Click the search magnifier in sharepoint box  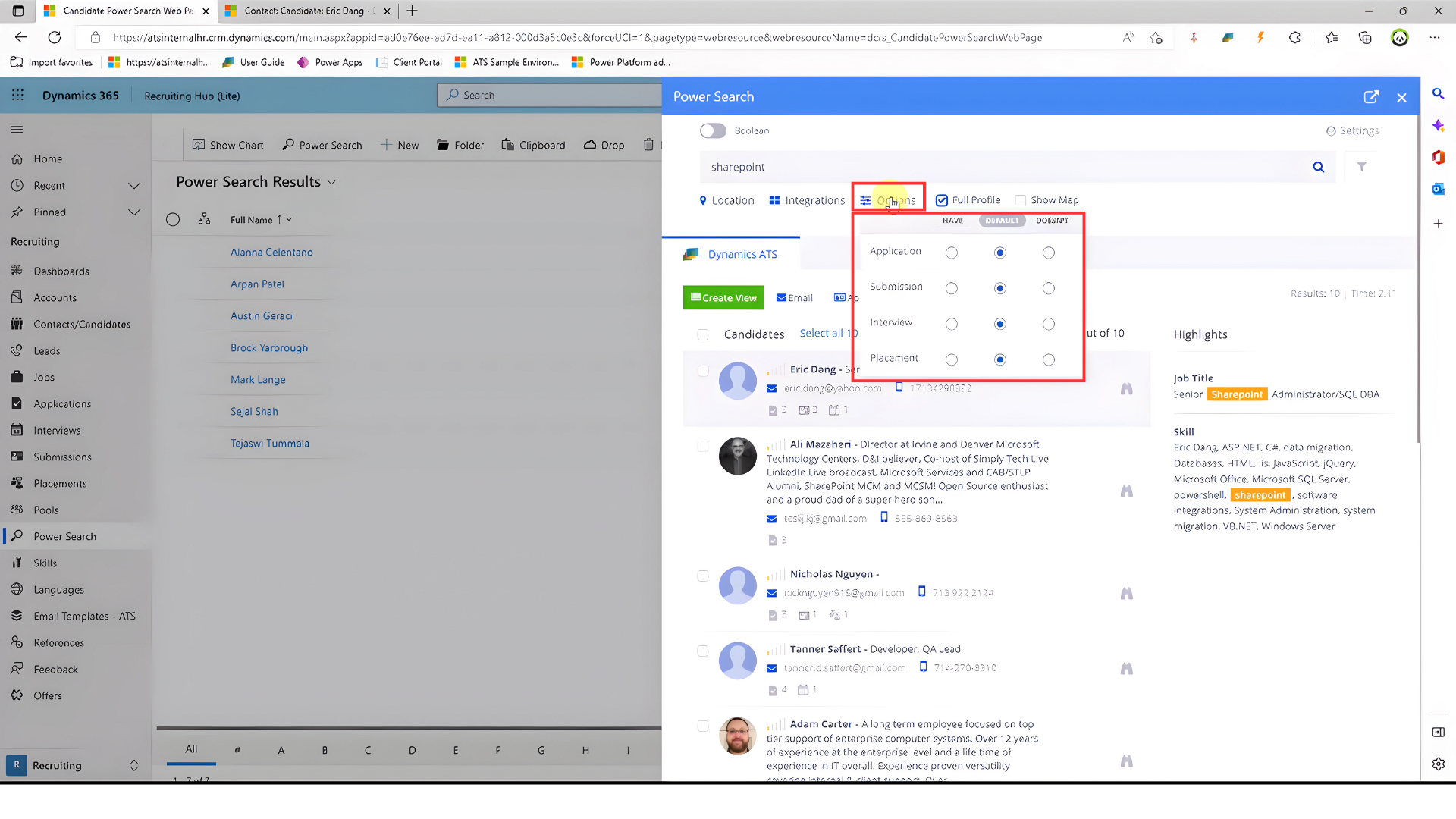pos(1319,167)
